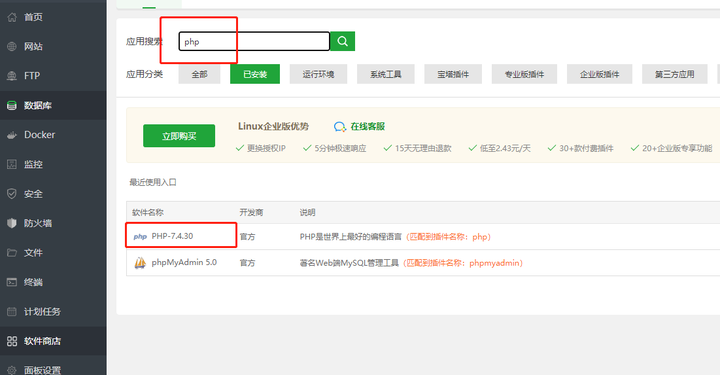720x375 pixels.
Task: Click the green magnifier search button
Action: click(x=343, y=41)
